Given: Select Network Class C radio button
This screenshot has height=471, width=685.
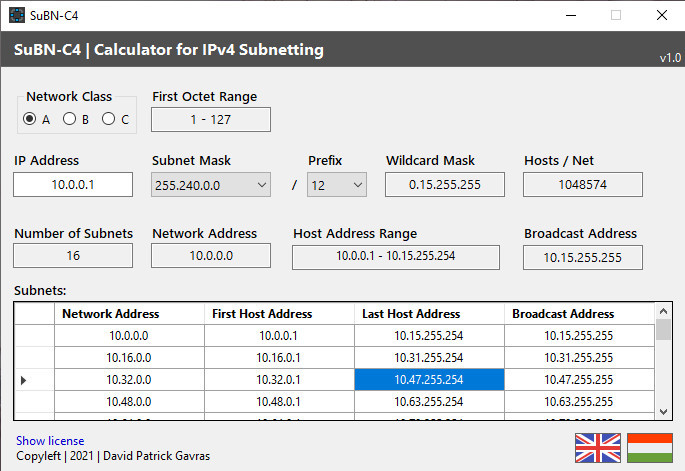Looking at the screenshot, I should click(x=108, y=119).
